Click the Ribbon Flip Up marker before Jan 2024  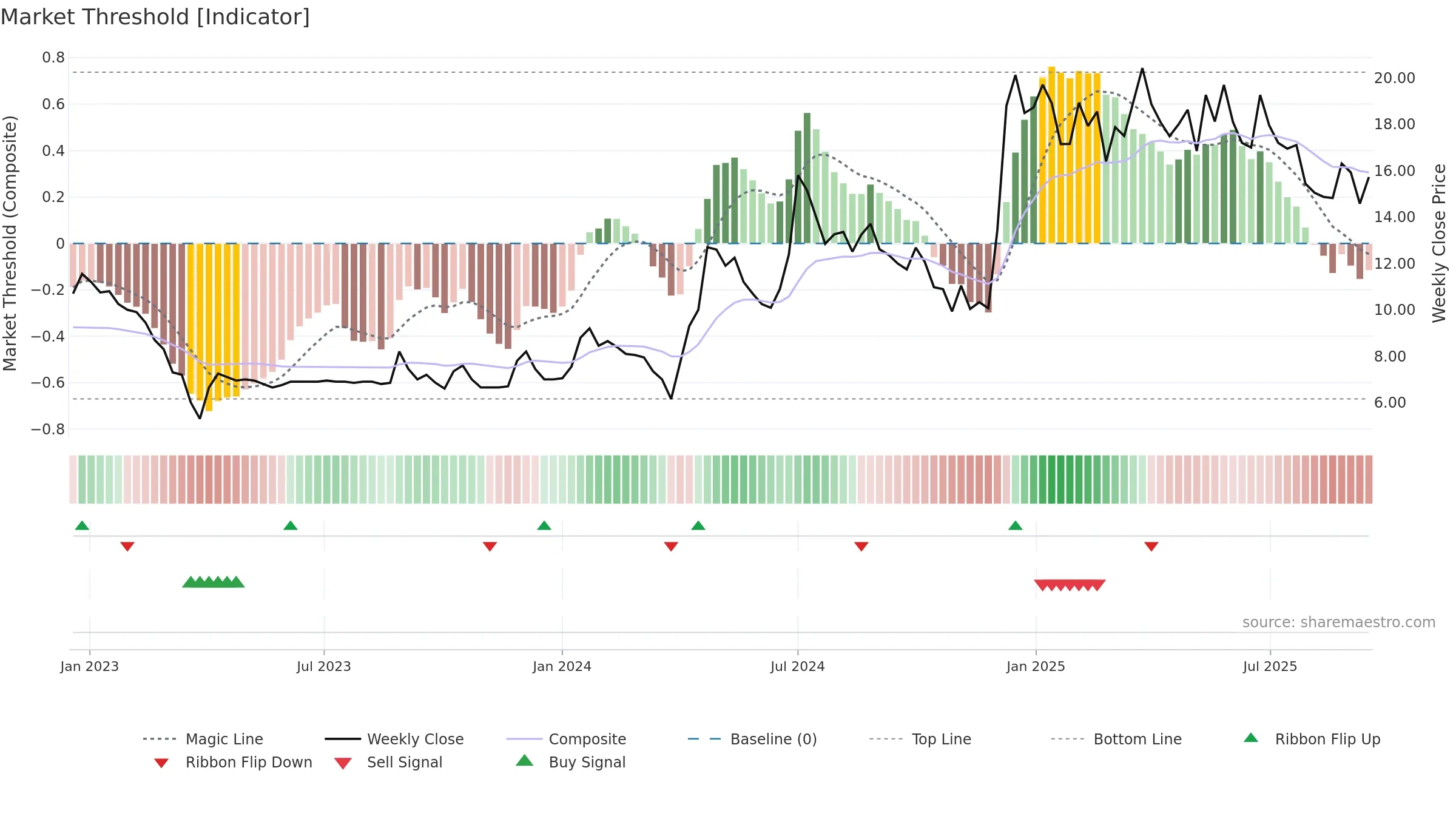[544, 525]
